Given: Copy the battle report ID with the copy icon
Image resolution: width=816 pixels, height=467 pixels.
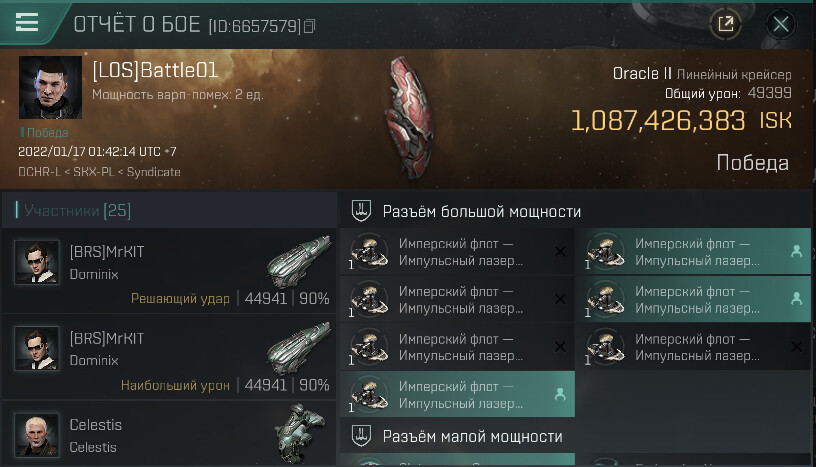Looking at the screenshot, I should coord(310,26).
